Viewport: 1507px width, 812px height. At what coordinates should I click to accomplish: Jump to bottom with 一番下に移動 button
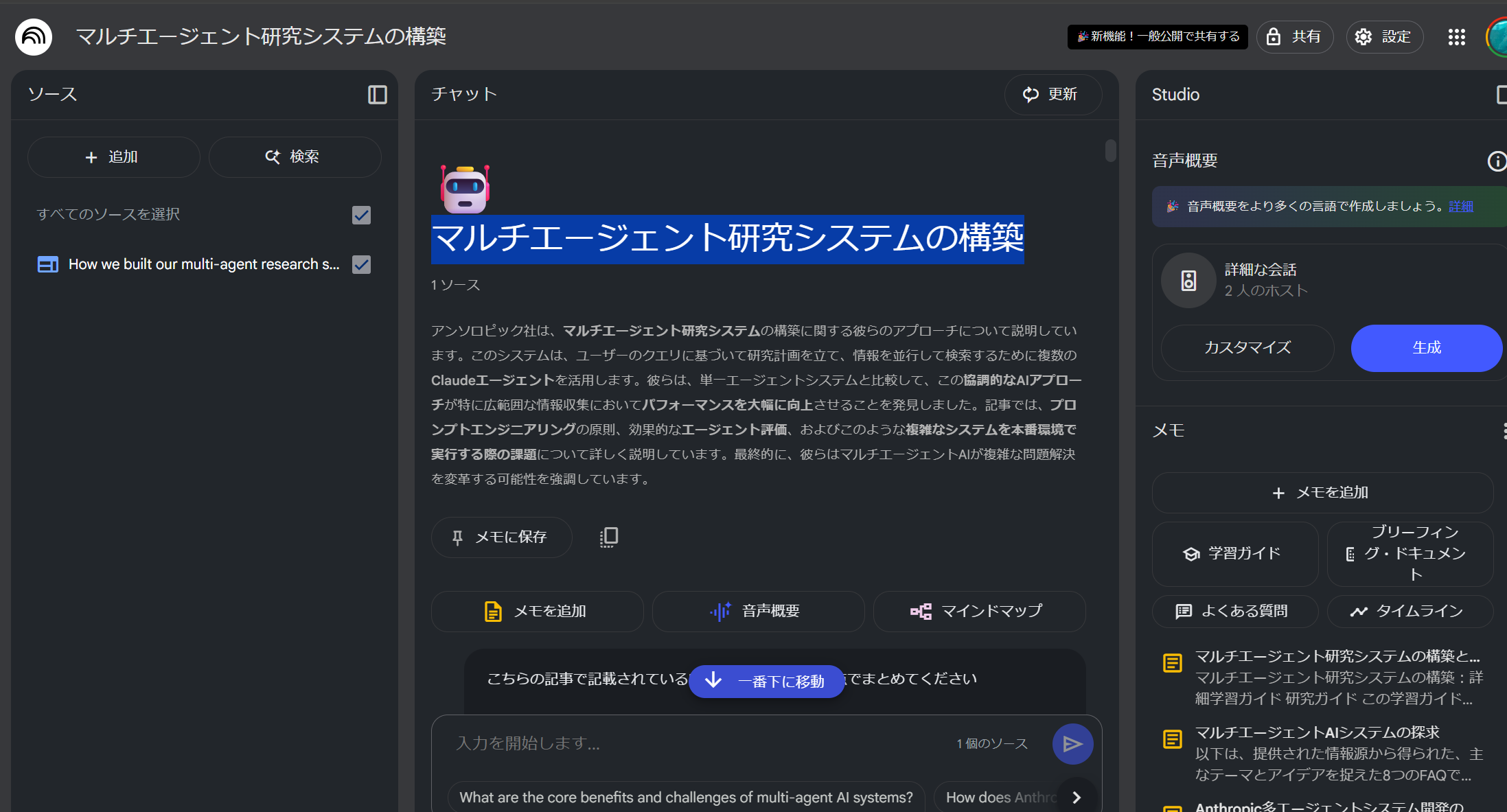[x=766, y=682]
